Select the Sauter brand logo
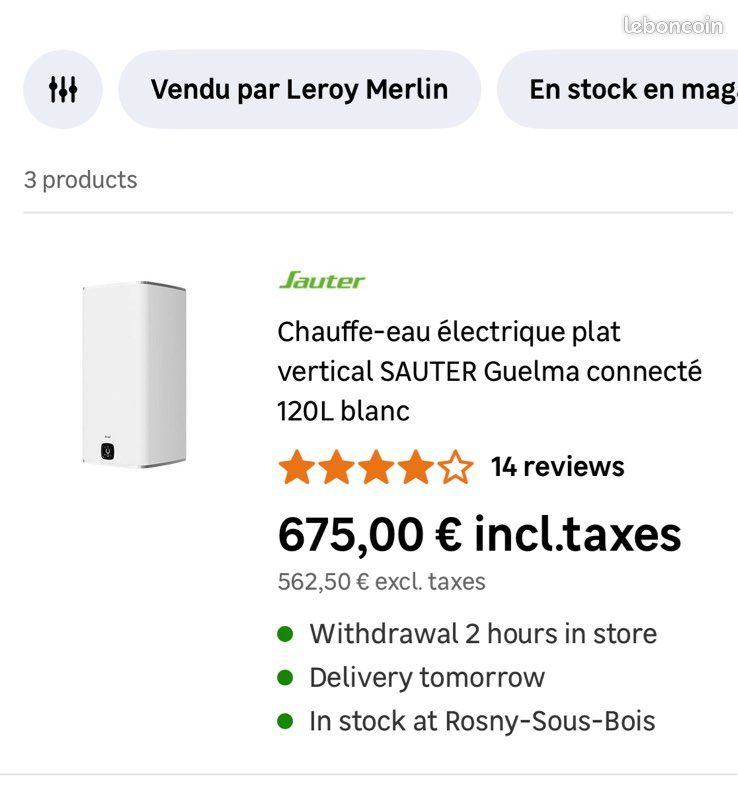Image resolution: width=738 pixels, height=800 pixels. [320, 280]
